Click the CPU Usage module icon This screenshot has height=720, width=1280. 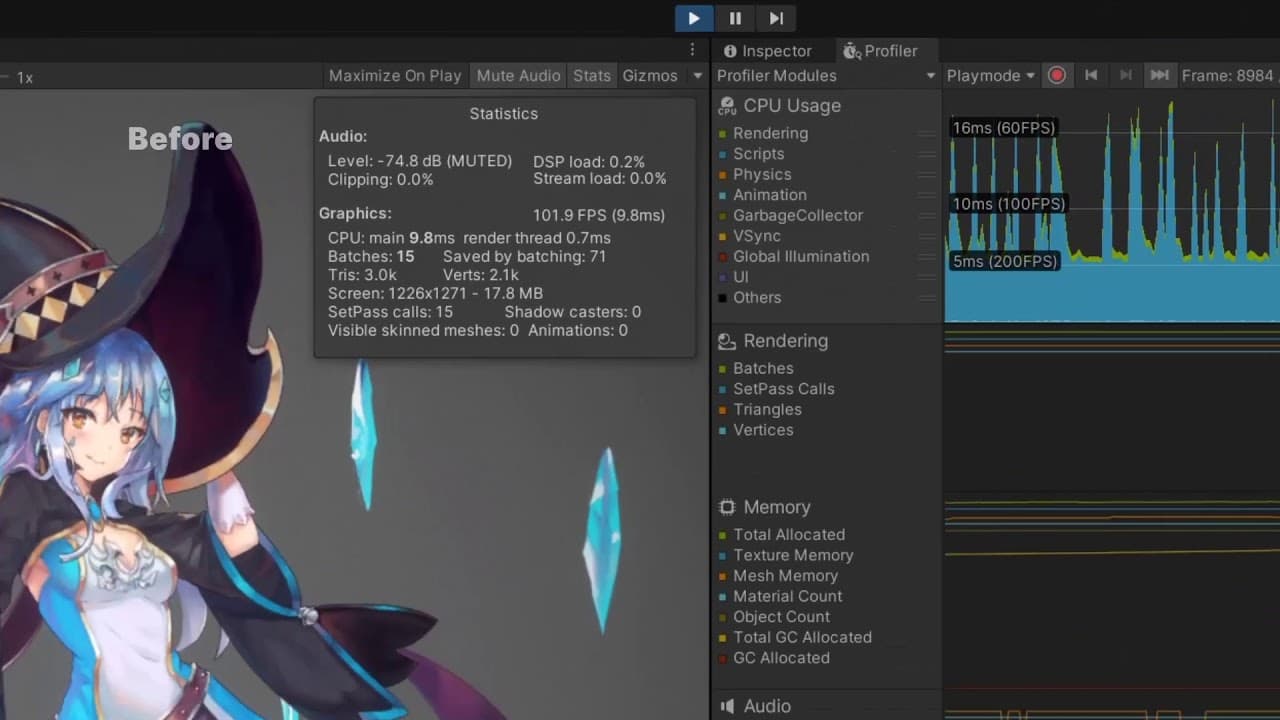click(727, 106)
